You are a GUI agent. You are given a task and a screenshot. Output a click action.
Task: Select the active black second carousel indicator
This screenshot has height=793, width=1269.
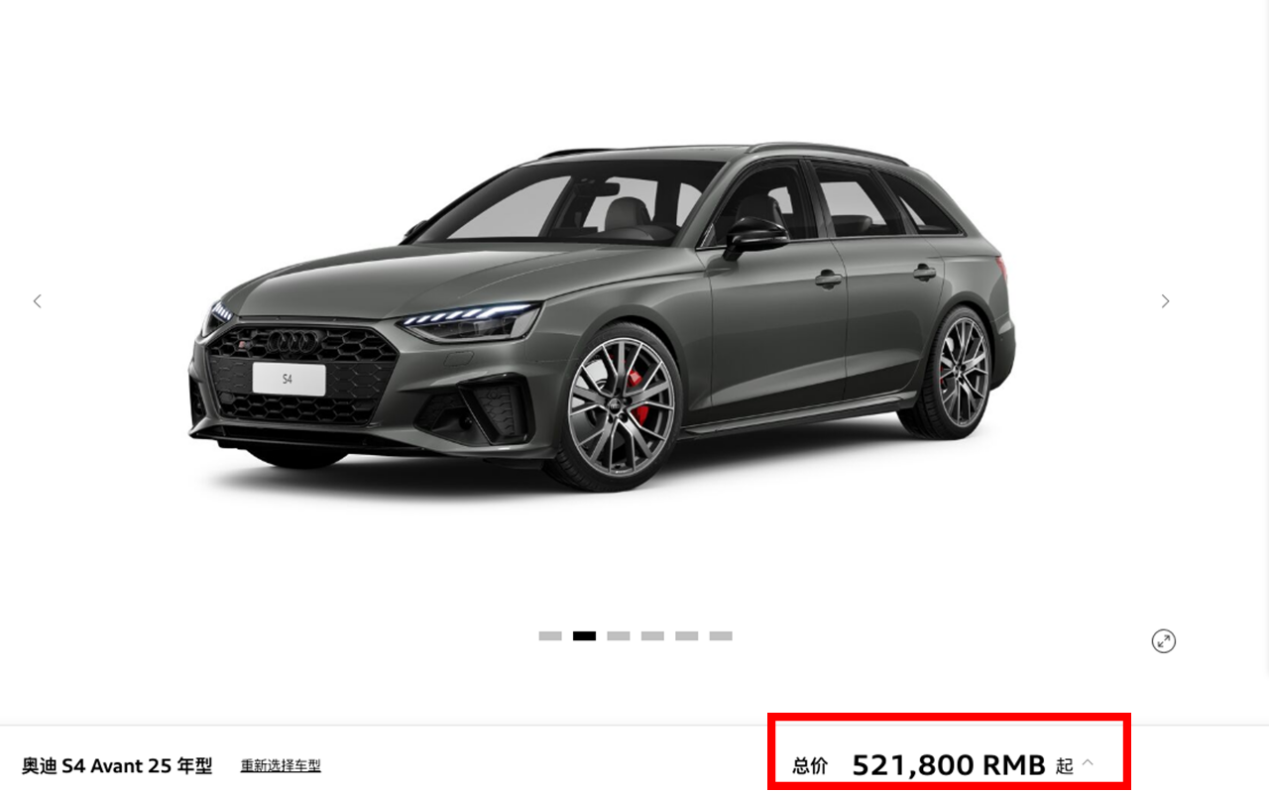point(584,636)
